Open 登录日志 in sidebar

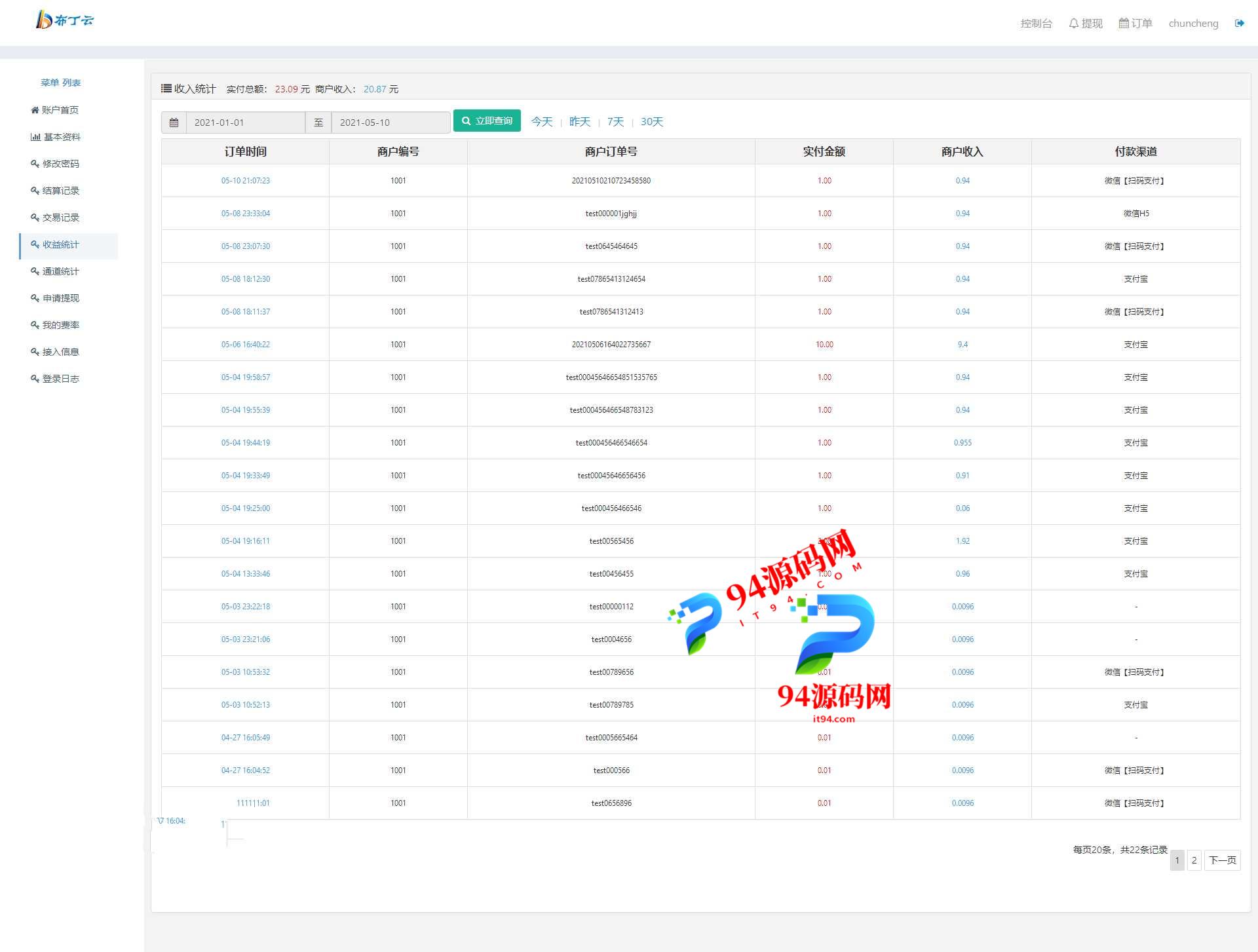(55, 379)
